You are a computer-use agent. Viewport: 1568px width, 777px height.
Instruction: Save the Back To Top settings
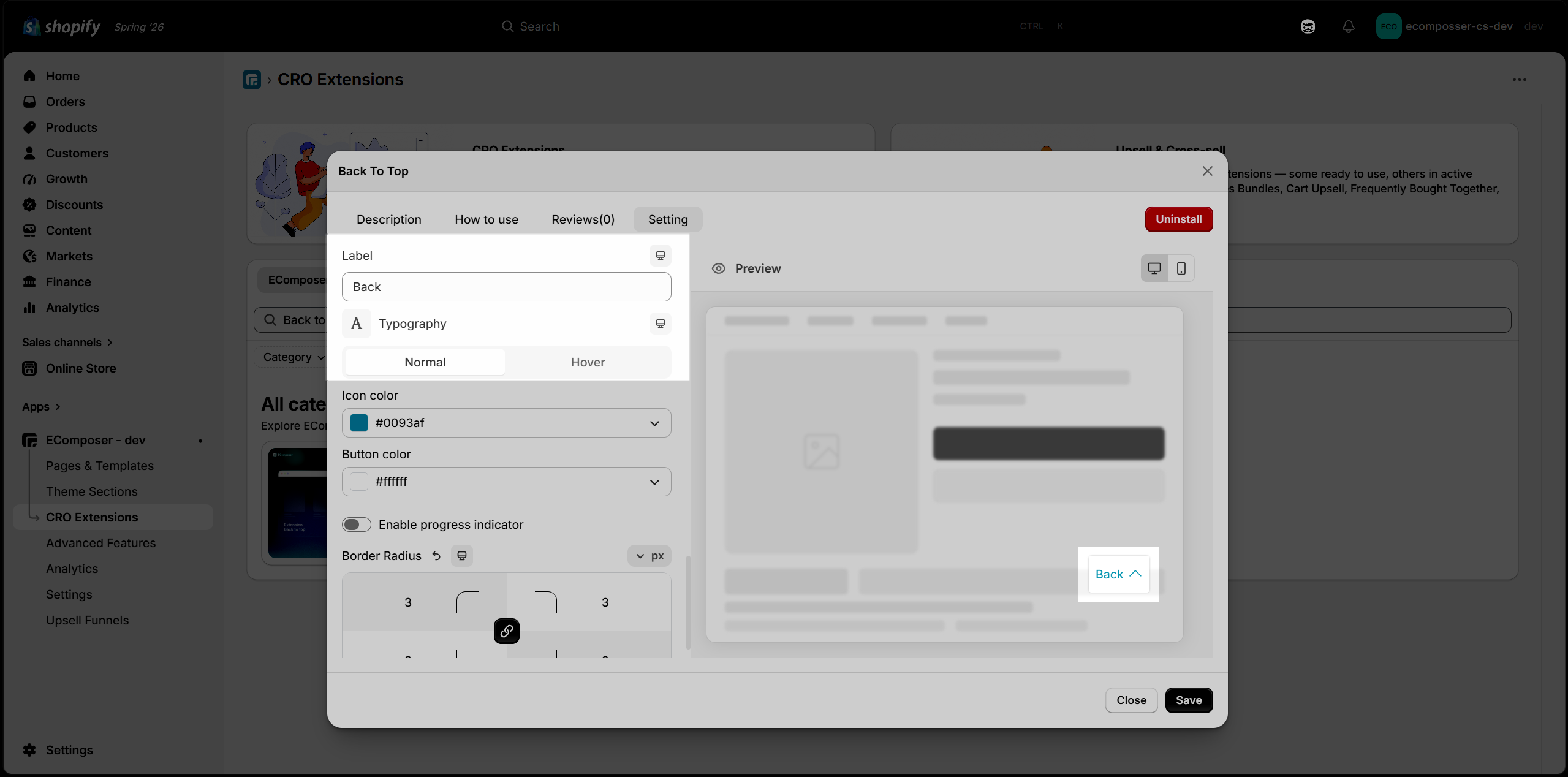[x=1189, y=700]
